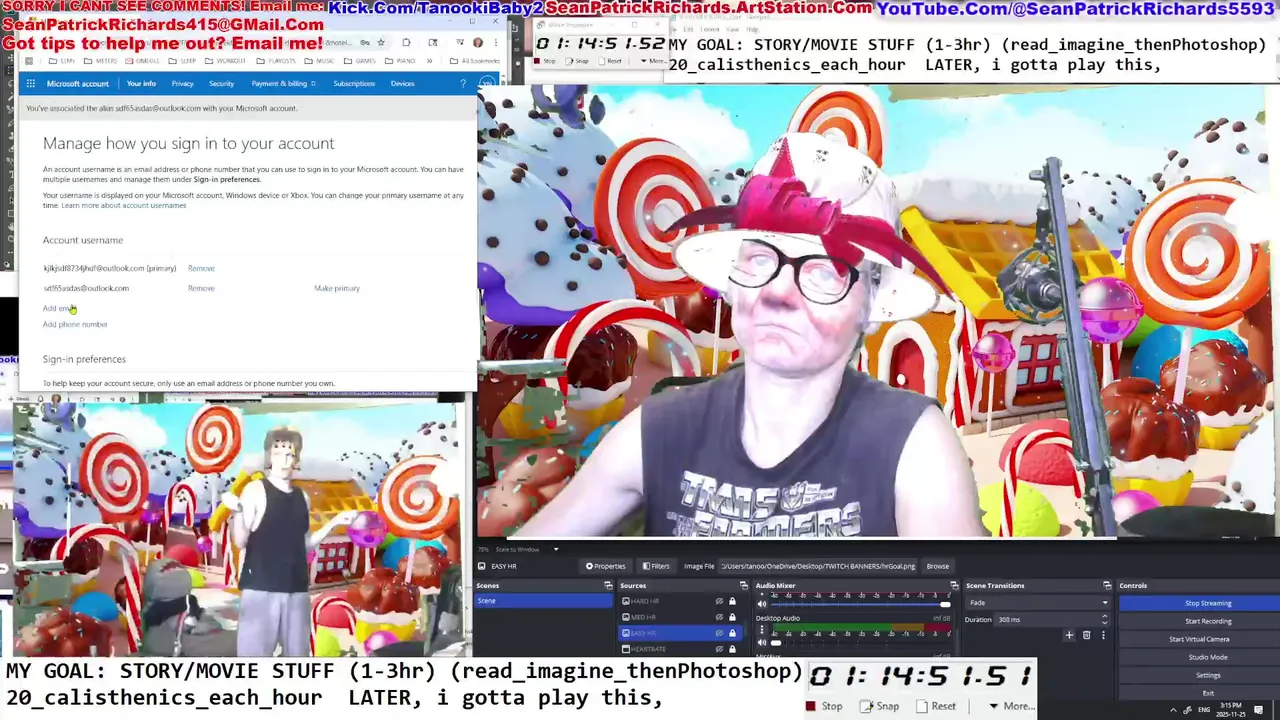Toggle lock on MED HR source
Image resolution: width=1280 pixels, height=720 pixels.
click(732, 617)
